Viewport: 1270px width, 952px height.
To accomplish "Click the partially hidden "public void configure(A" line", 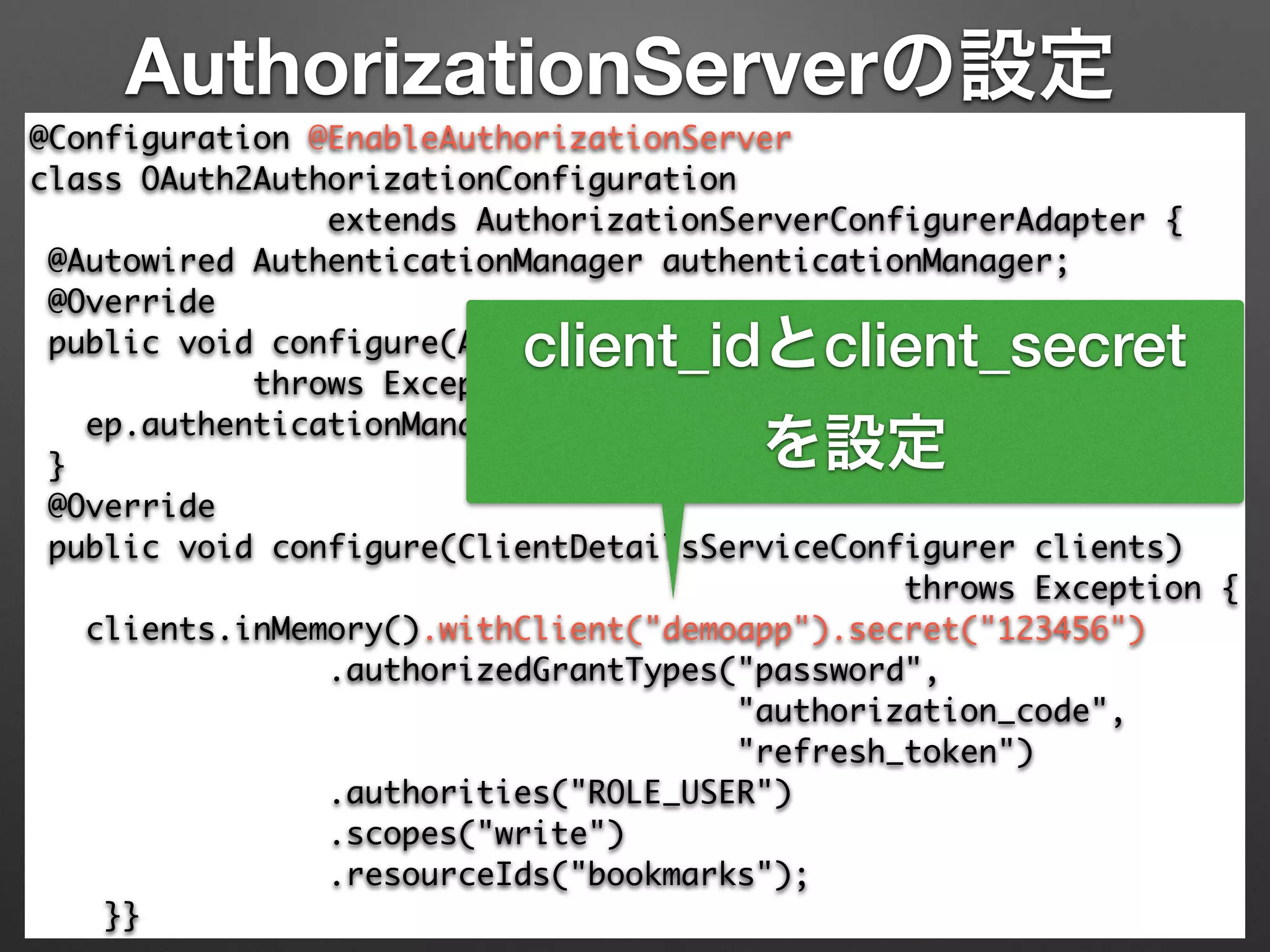I will pos(257,343).
